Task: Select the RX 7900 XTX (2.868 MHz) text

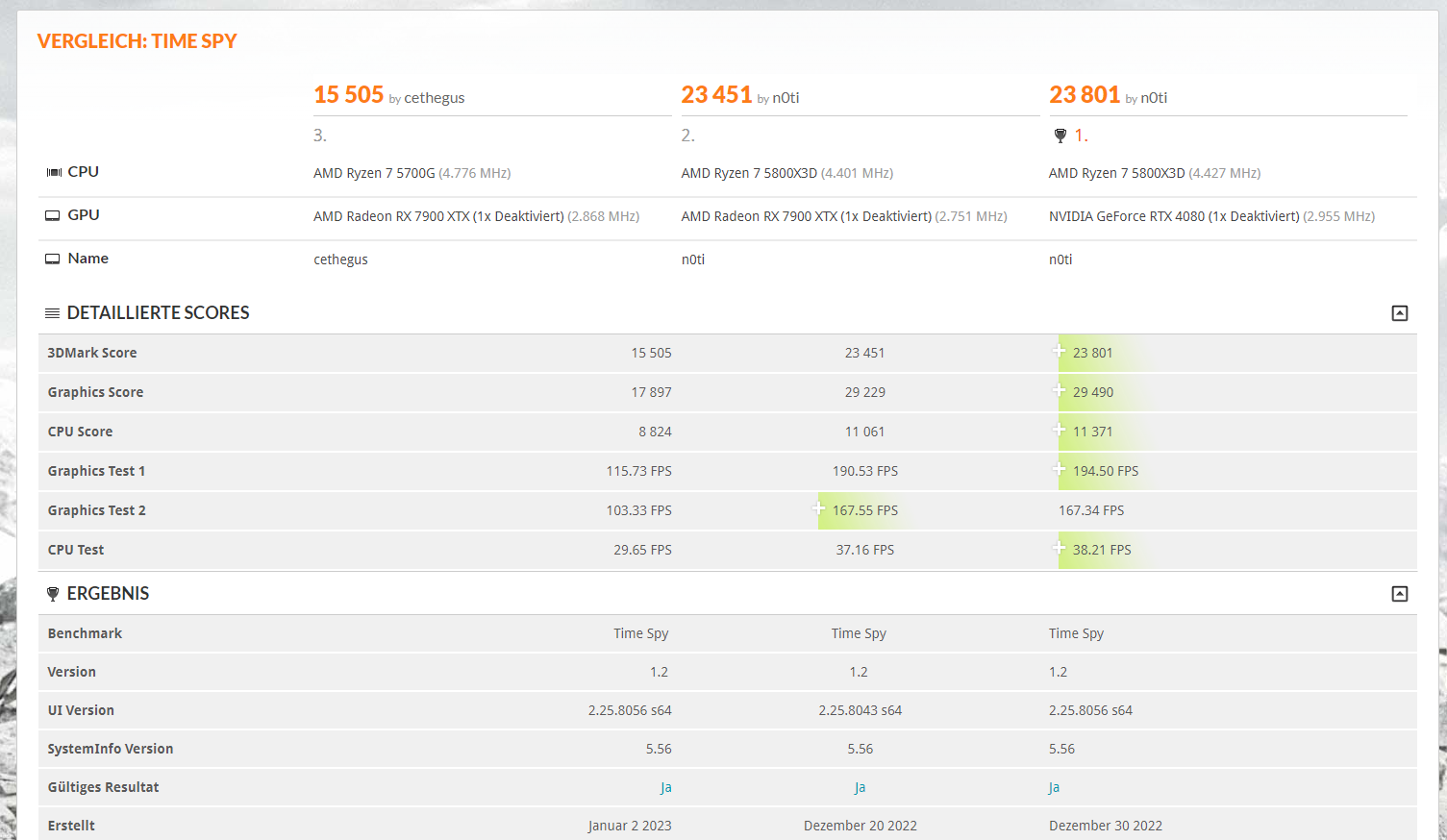Action: tap(476, 216)
